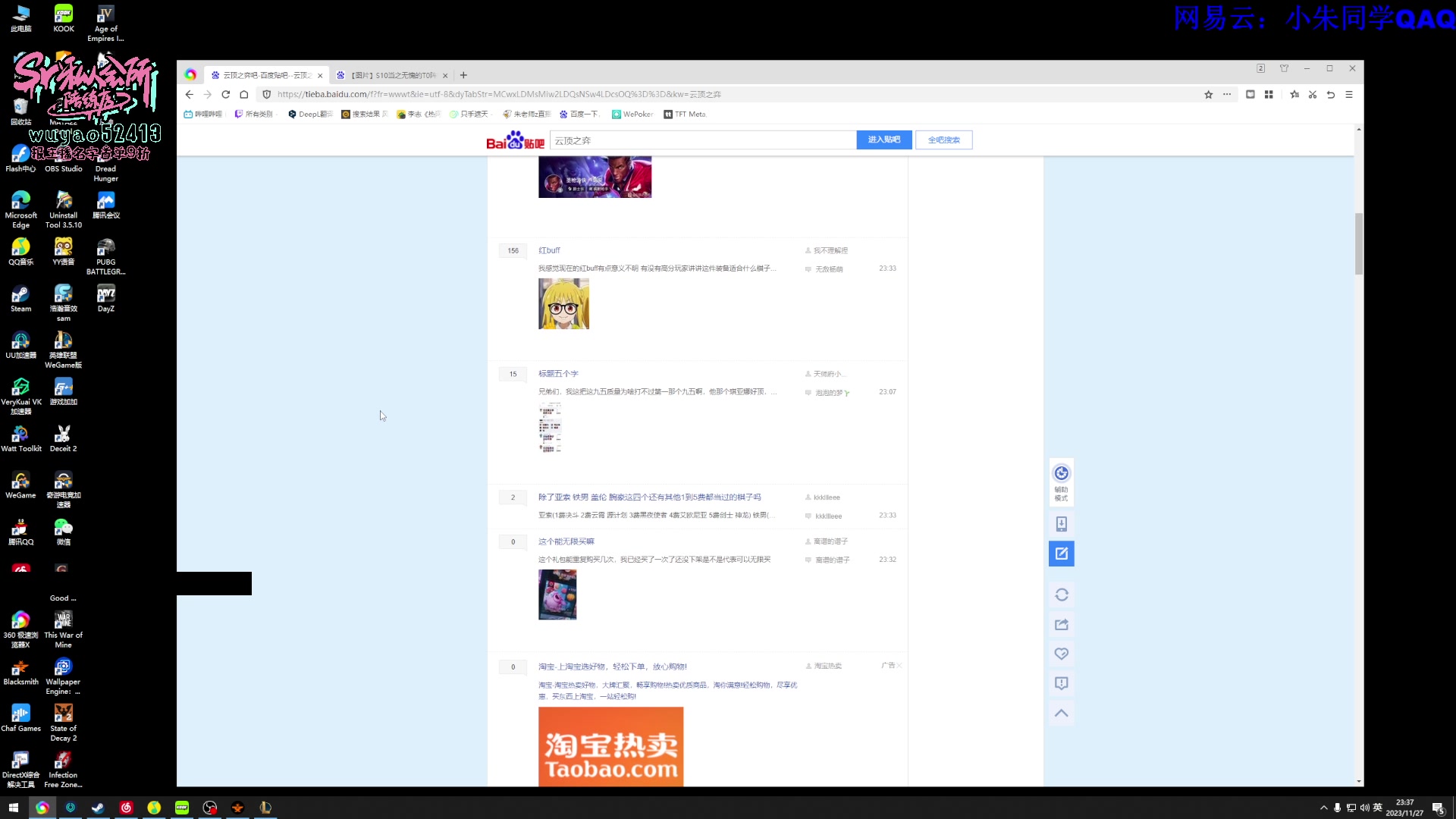
Task: Click the Steam icon in the taskbar
Action: point(98,808)
